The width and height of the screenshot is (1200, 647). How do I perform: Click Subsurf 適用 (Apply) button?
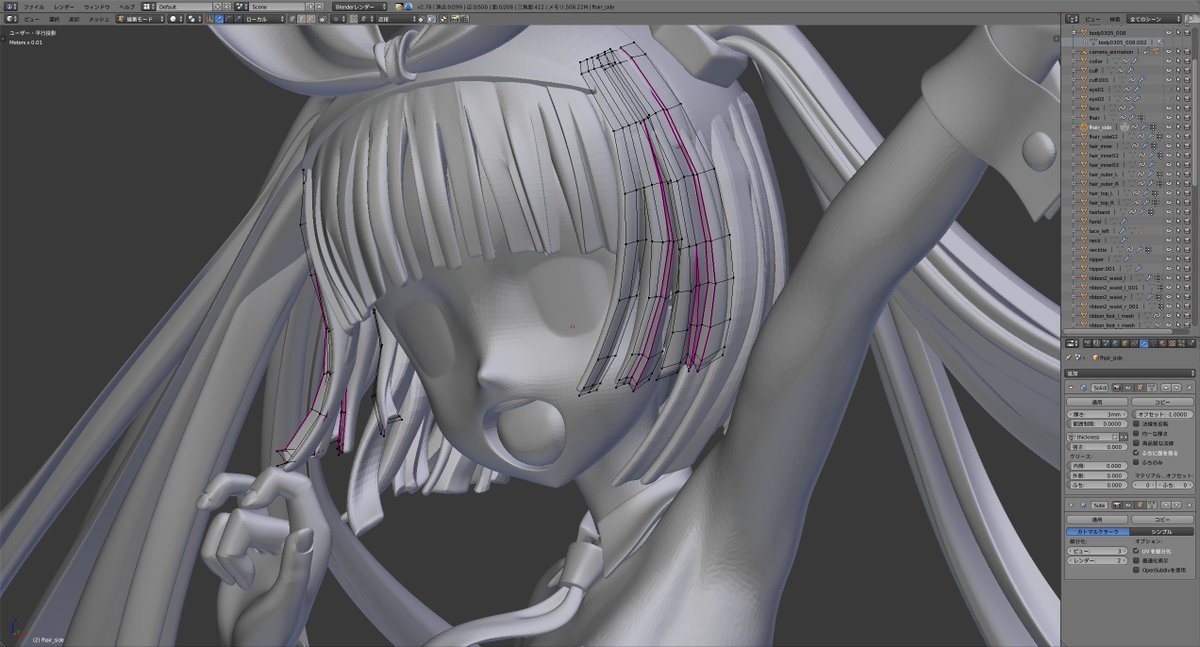(x=1097, y=519)
